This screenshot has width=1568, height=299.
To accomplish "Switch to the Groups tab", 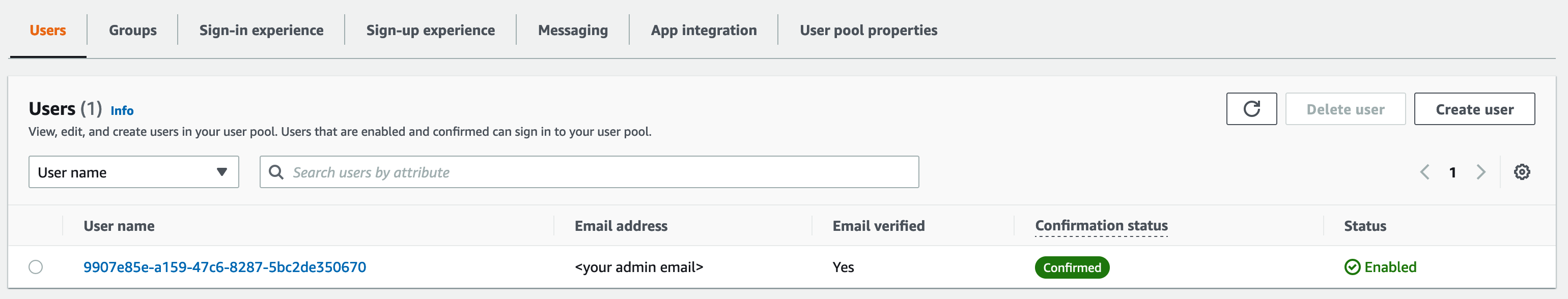I will click(x=133, y=31).
